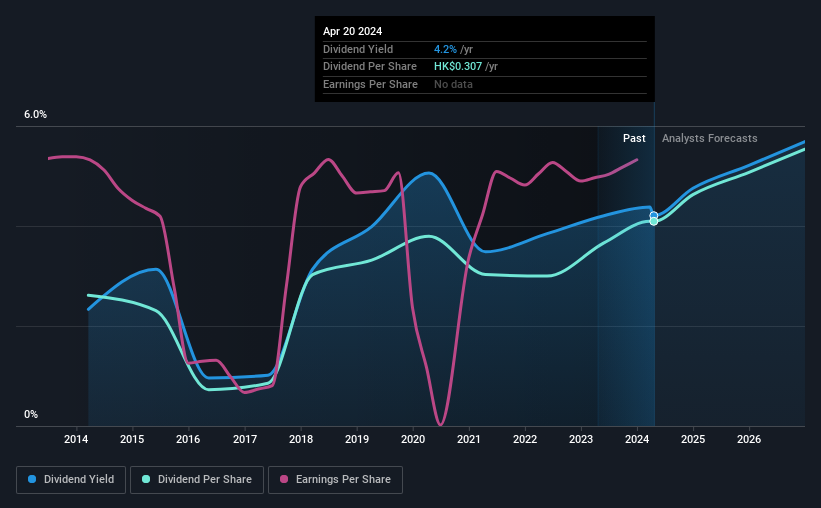Click the pink Earnings Per Share legend dot
This screenshot has height=508, width=821.
[284, 479]
